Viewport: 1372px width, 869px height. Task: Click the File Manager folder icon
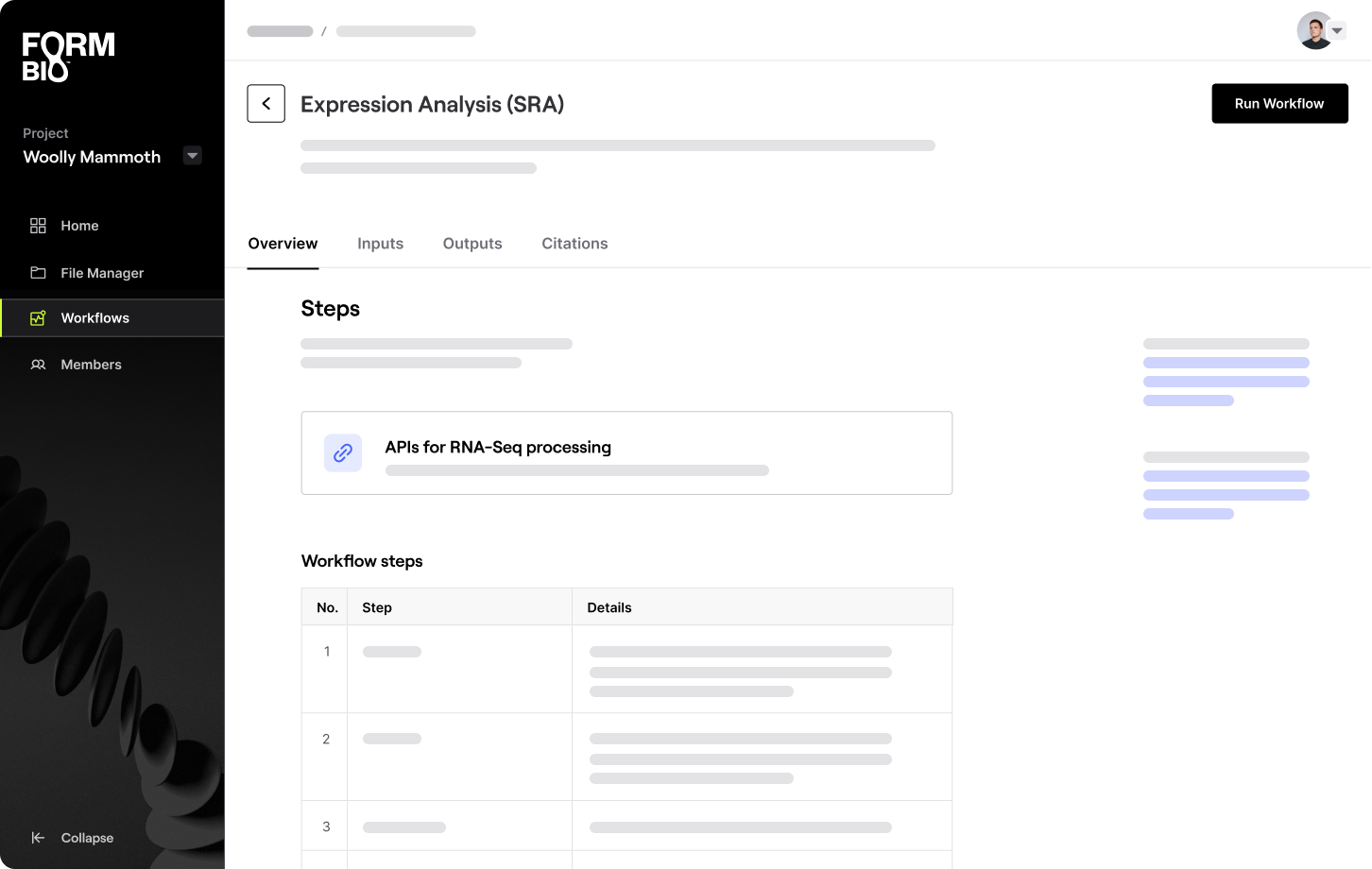[x=38, y=273]
